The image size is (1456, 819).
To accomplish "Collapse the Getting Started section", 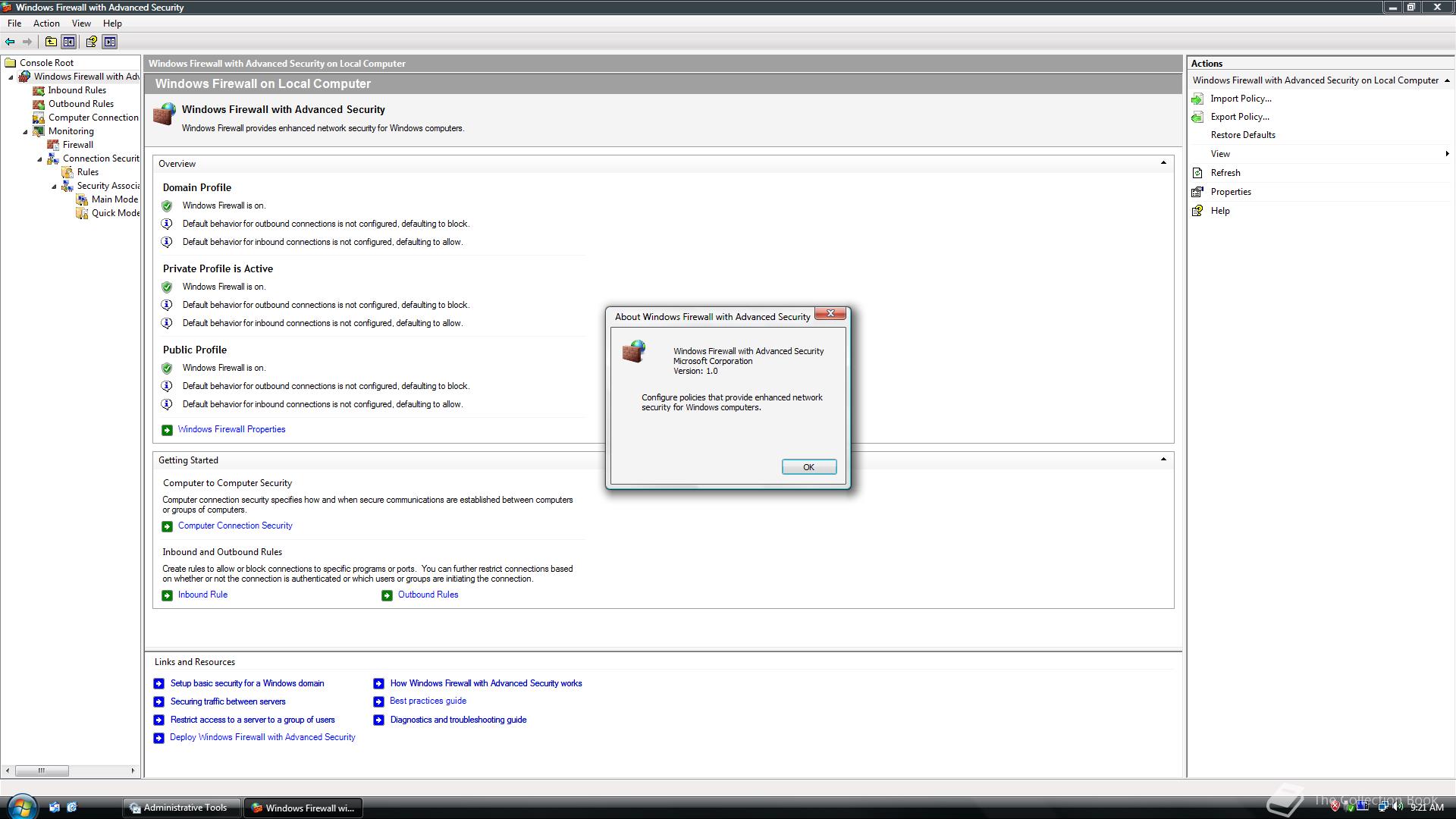I will point(1163,460).
